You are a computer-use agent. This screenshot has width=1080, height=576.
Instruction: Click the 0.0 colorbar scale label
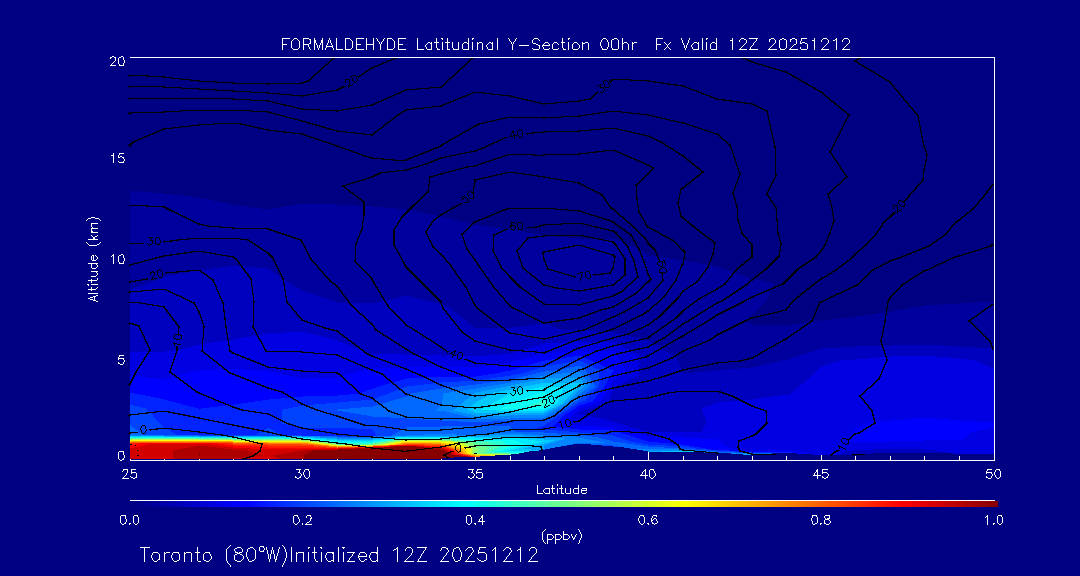pyautogui.click(x=129, y=520)
